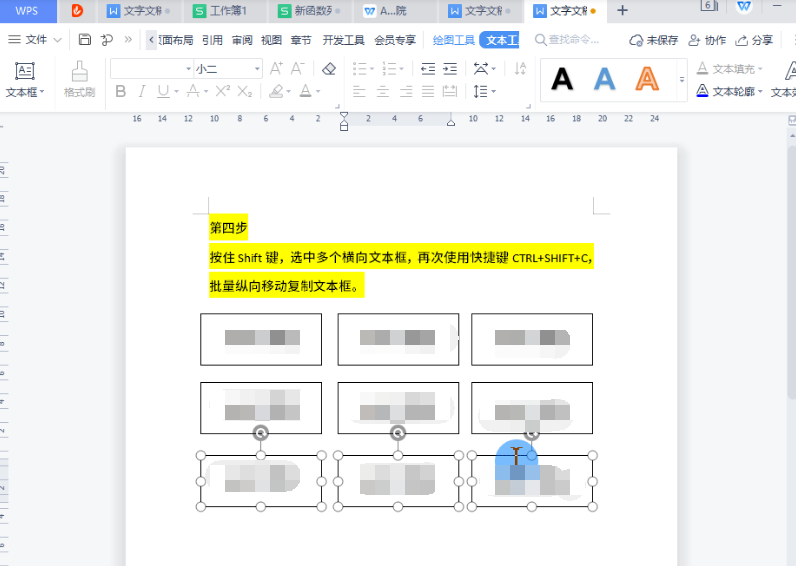Click the 协作 collaborate button
The width and height of the screenshot is (796, 566).
(707, 40)
